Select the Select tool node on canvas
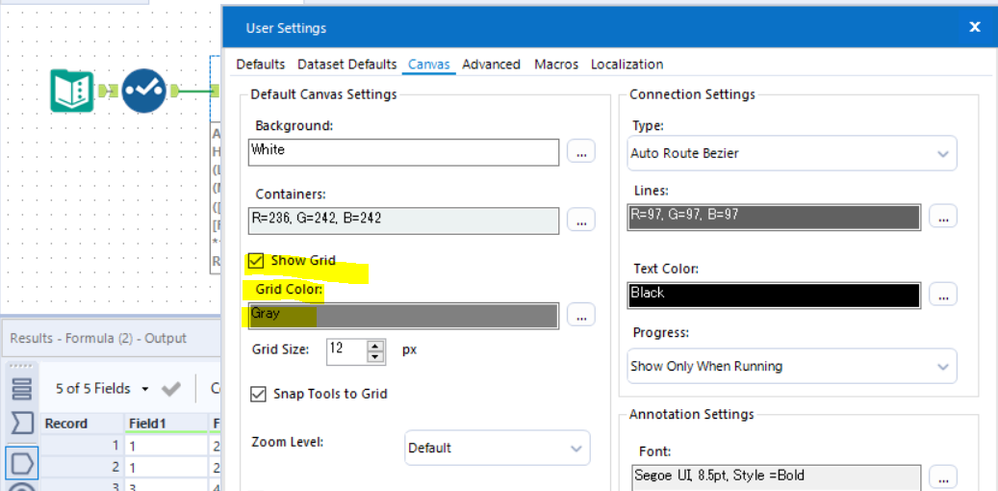998x491 pixels. click(144, 92)
